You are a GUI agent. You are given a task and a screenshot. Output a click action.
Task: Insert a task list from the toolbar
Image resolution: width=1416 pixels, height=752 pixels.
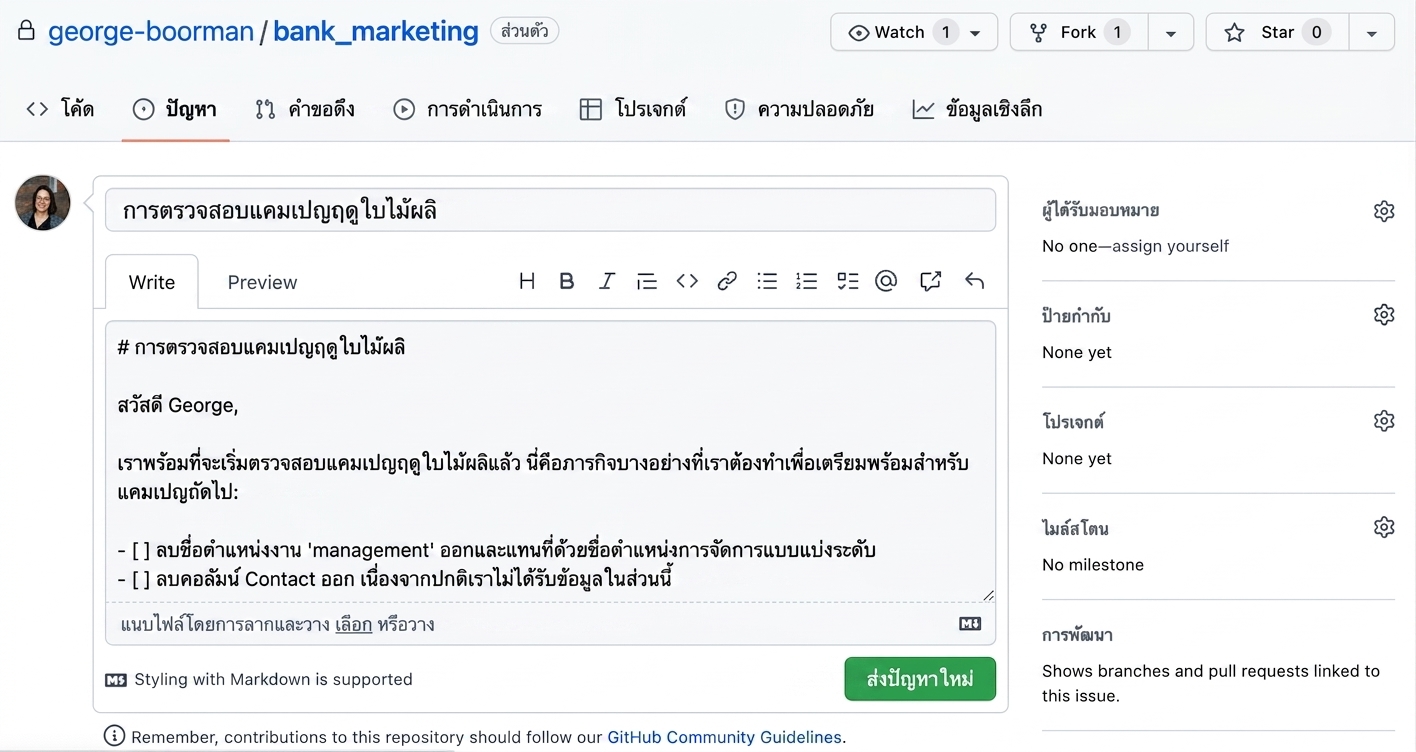[x=848, y=282]
